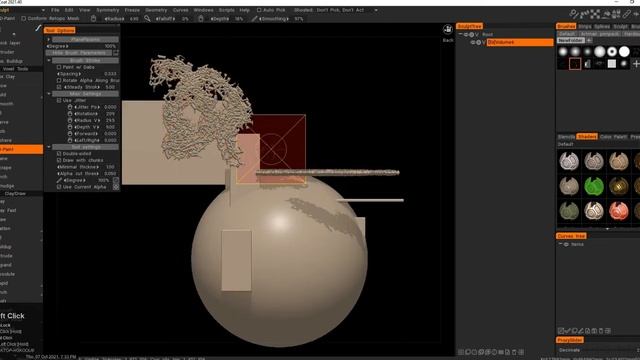Switch to the Color Palette tab
Image resolution: width=640 pixels, height=360 pixels.
613,136
